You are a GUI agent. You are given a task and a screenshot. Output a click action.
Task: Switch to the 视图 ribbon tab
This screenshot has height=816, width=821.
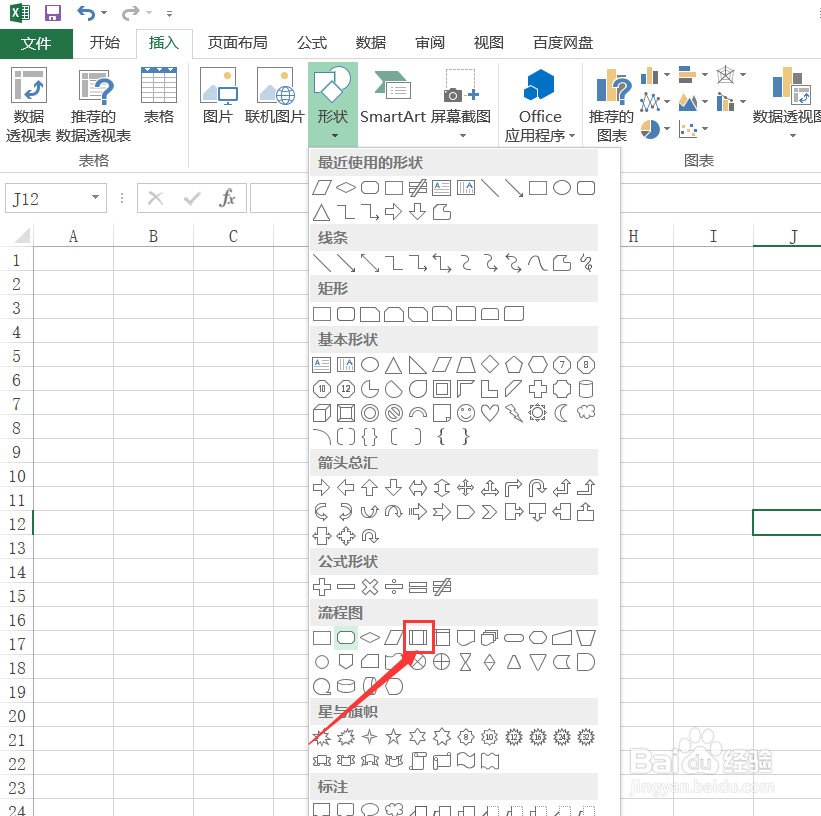pyautogui.click(x=489, y=42)
